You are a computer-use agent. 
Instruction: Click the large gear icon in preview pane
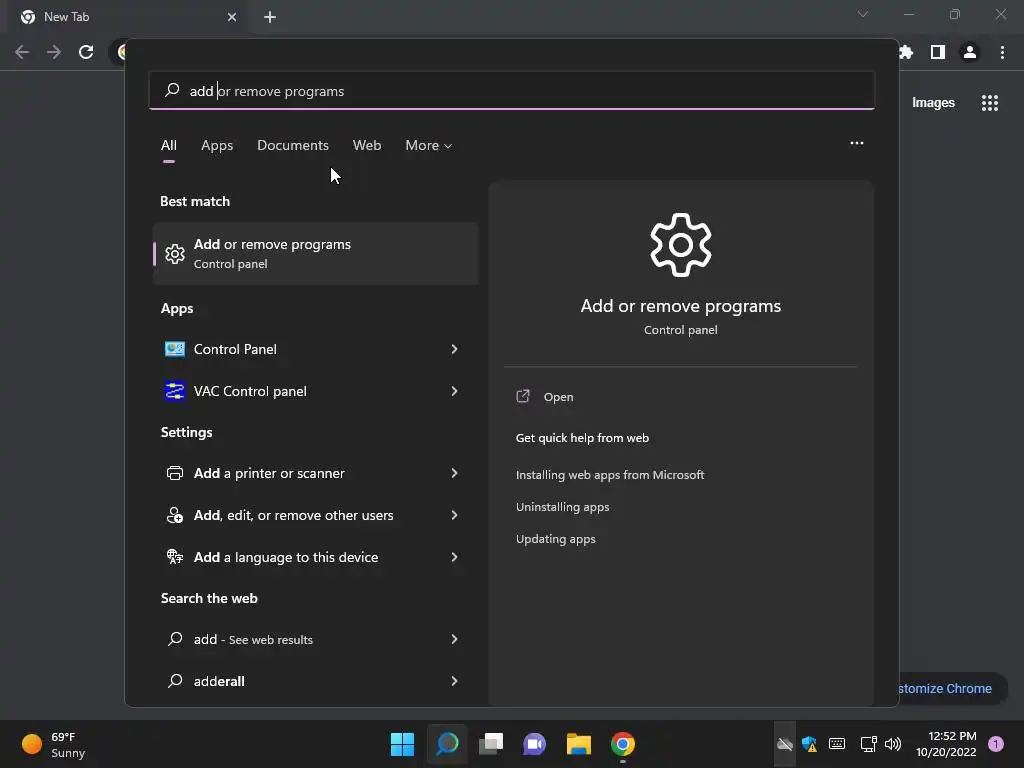(680, 245)
